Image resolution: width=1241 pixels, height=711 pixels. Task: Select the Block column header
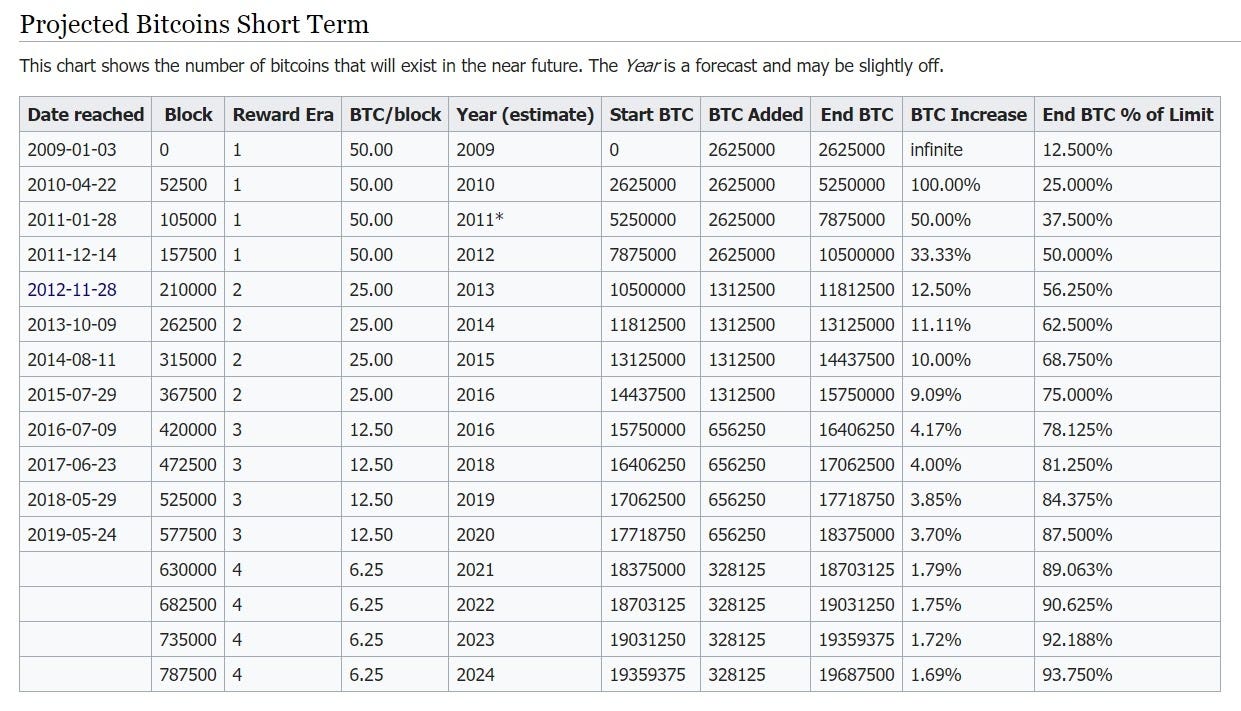coord(188,115)
